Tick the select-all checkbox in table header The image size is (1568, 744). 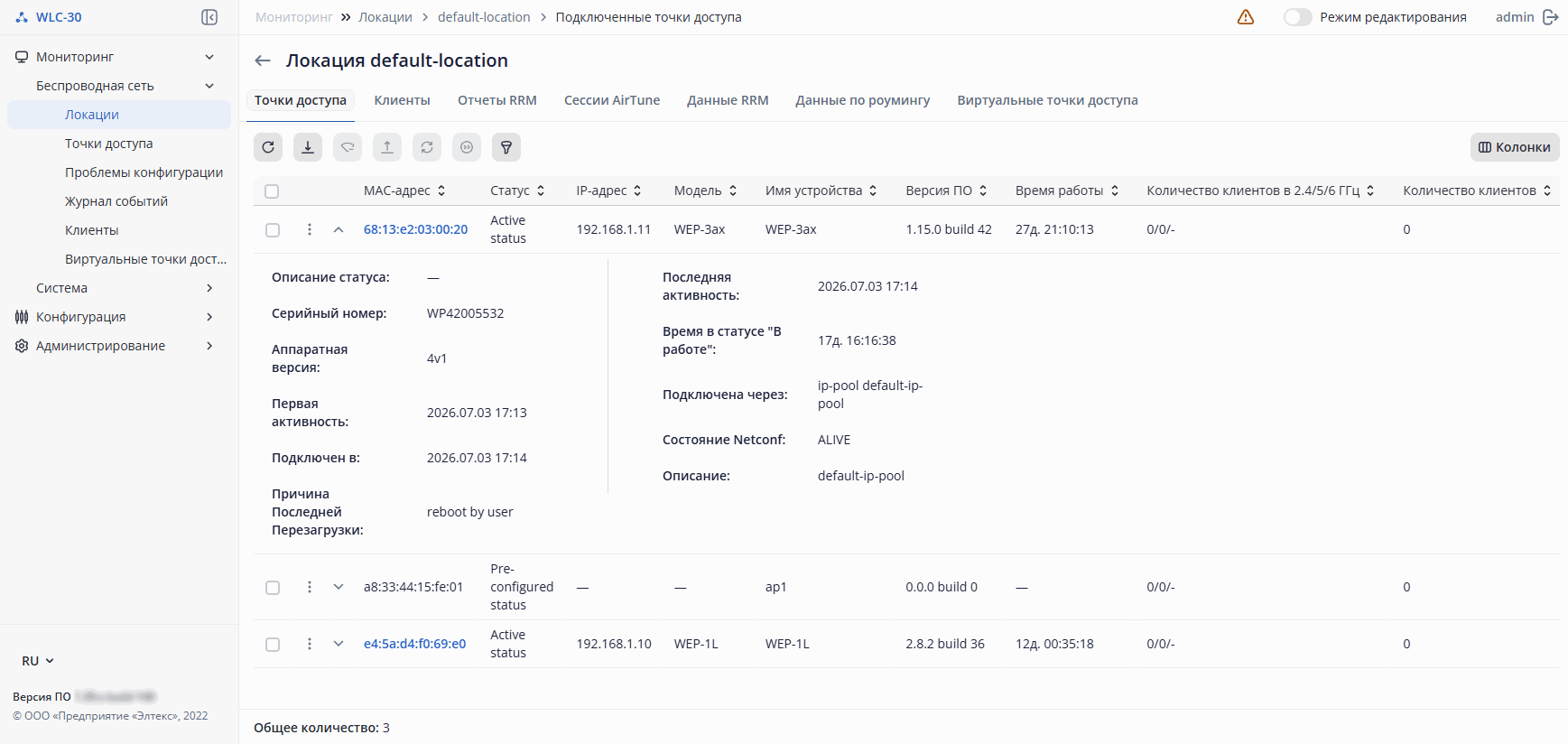272,191
